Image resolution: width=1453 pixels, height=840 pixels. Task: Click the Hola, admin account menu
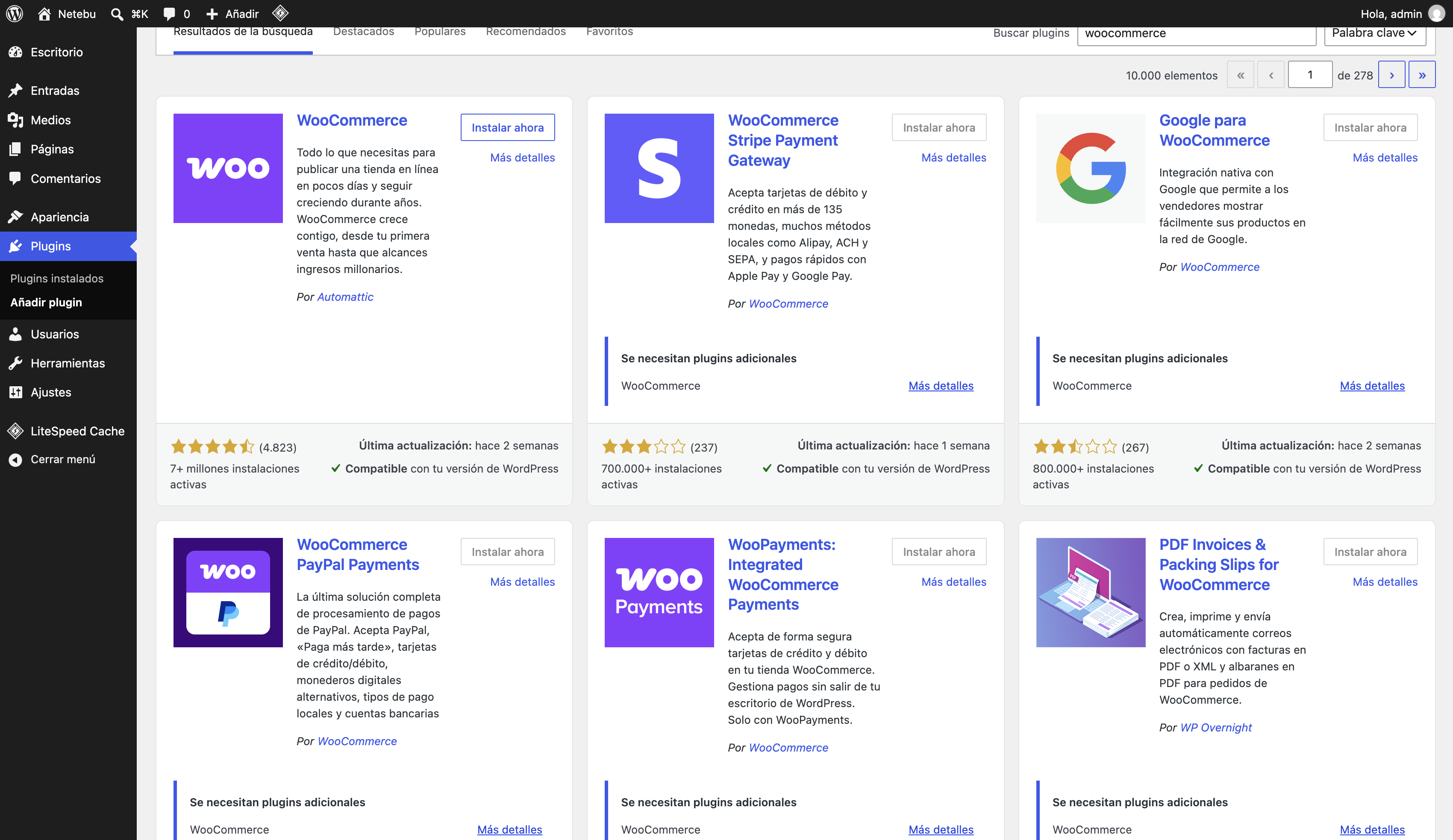(x=1402, y=14)
